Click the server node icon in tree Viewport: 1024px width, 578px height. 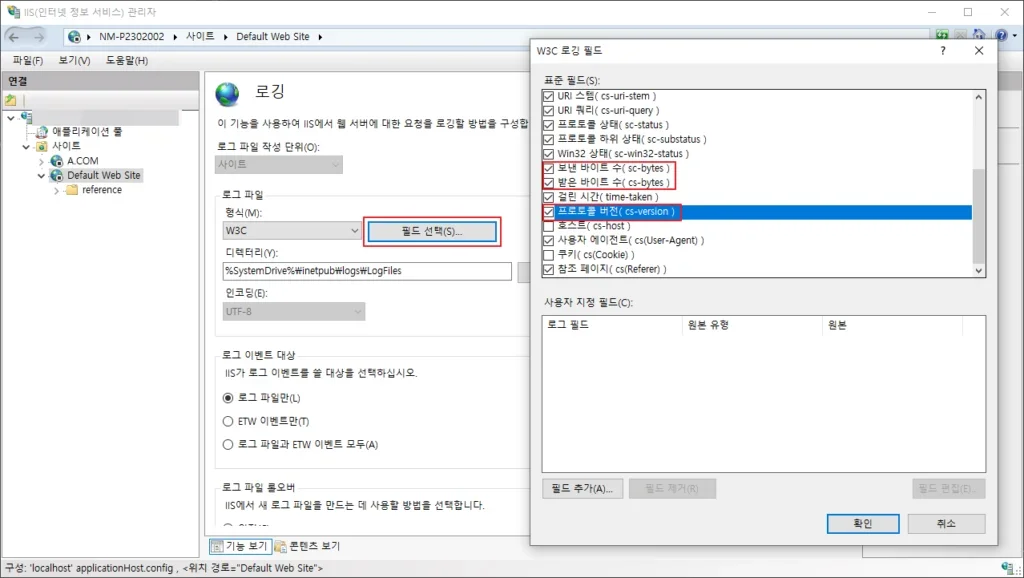click(26, 117)
